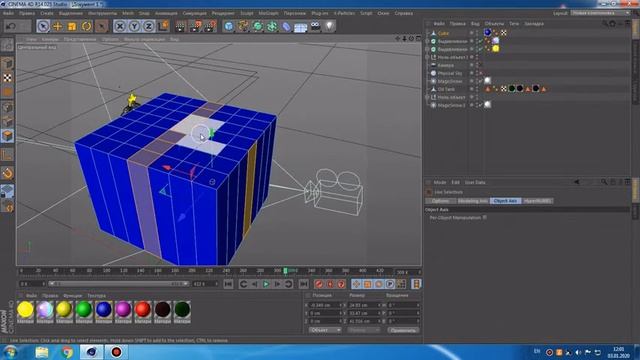Open the attribute manager Mode menu
Image resolution: width=640 pixels, height=360 pixels.
(440, 182)
